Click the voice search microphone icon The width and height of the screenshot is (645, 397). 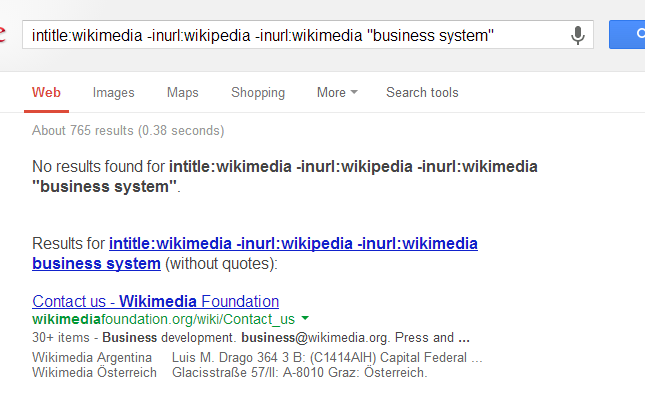coord(578,35)
